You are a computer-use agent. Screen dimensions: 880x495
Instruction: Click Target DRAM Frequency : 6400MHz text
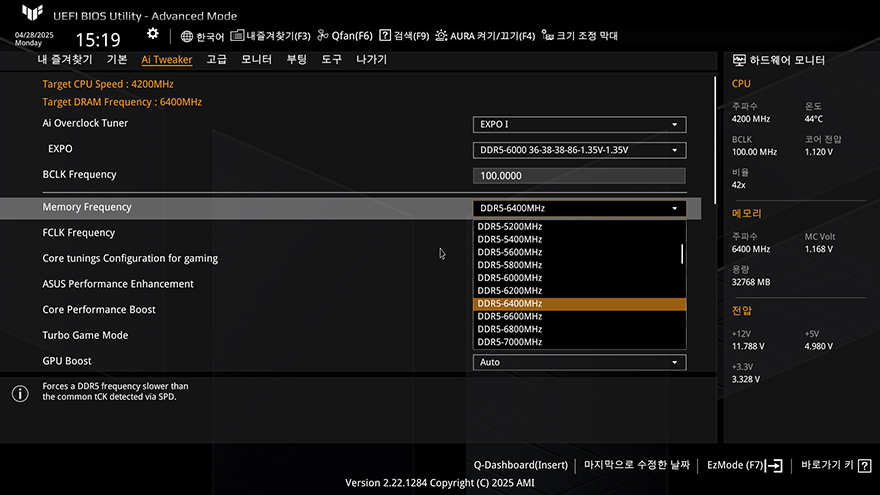pos(122,102)
